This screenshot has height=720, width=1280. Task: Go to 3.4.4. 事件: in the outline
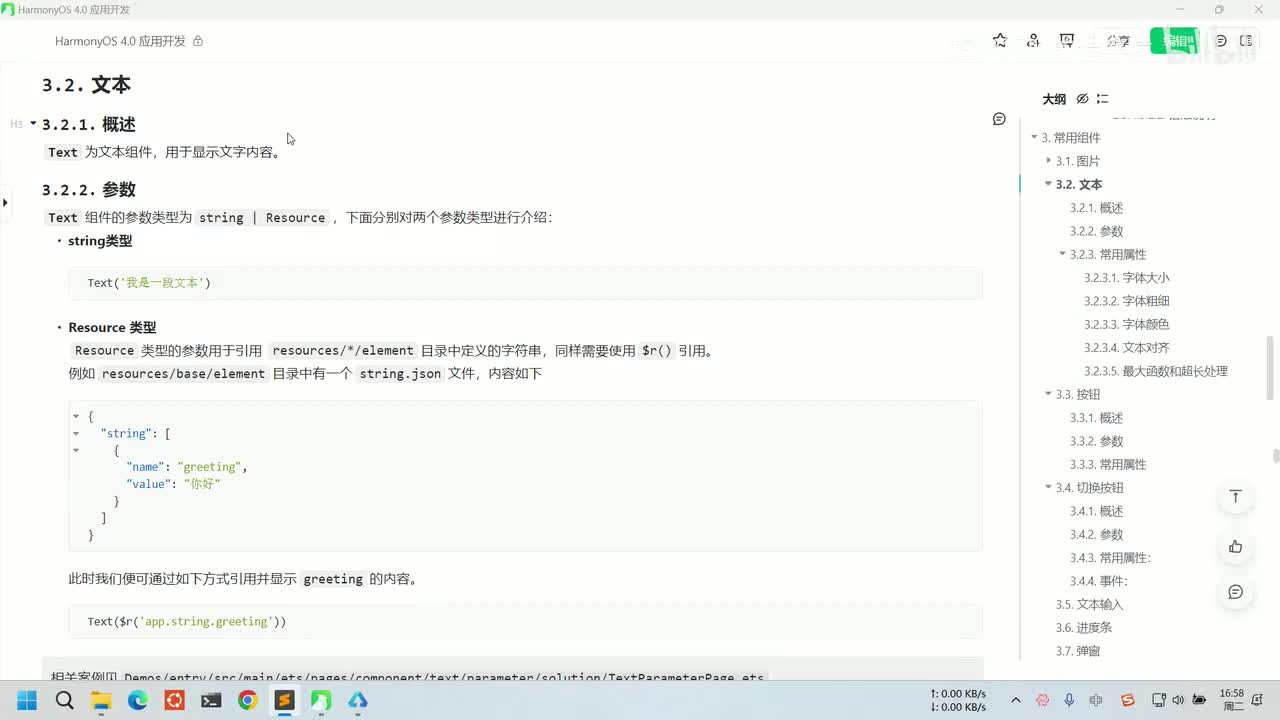pyautogui.click(x=1099, y=581)
